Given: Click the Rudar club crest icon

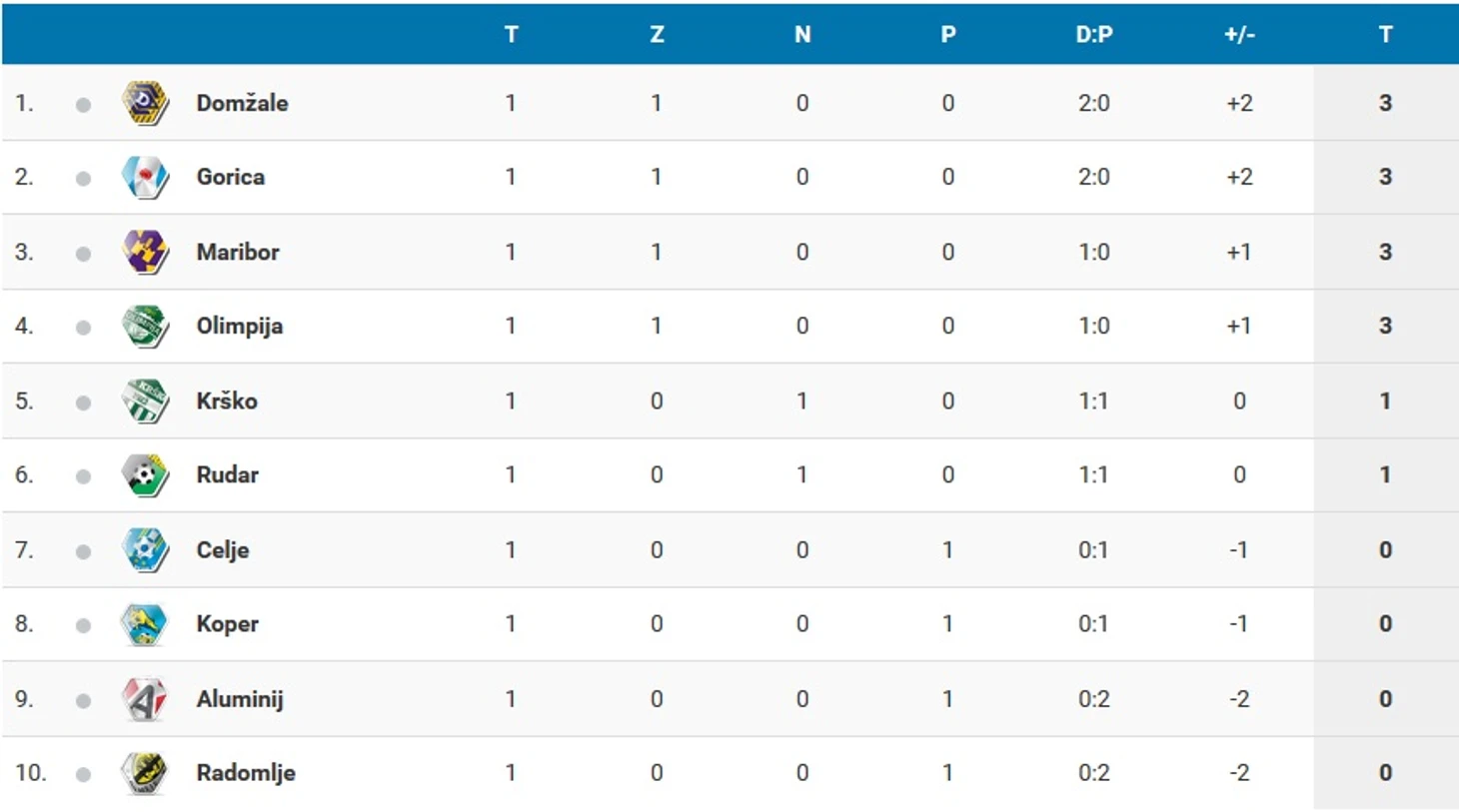Looking at the screenshot, I should pos(145,475).
